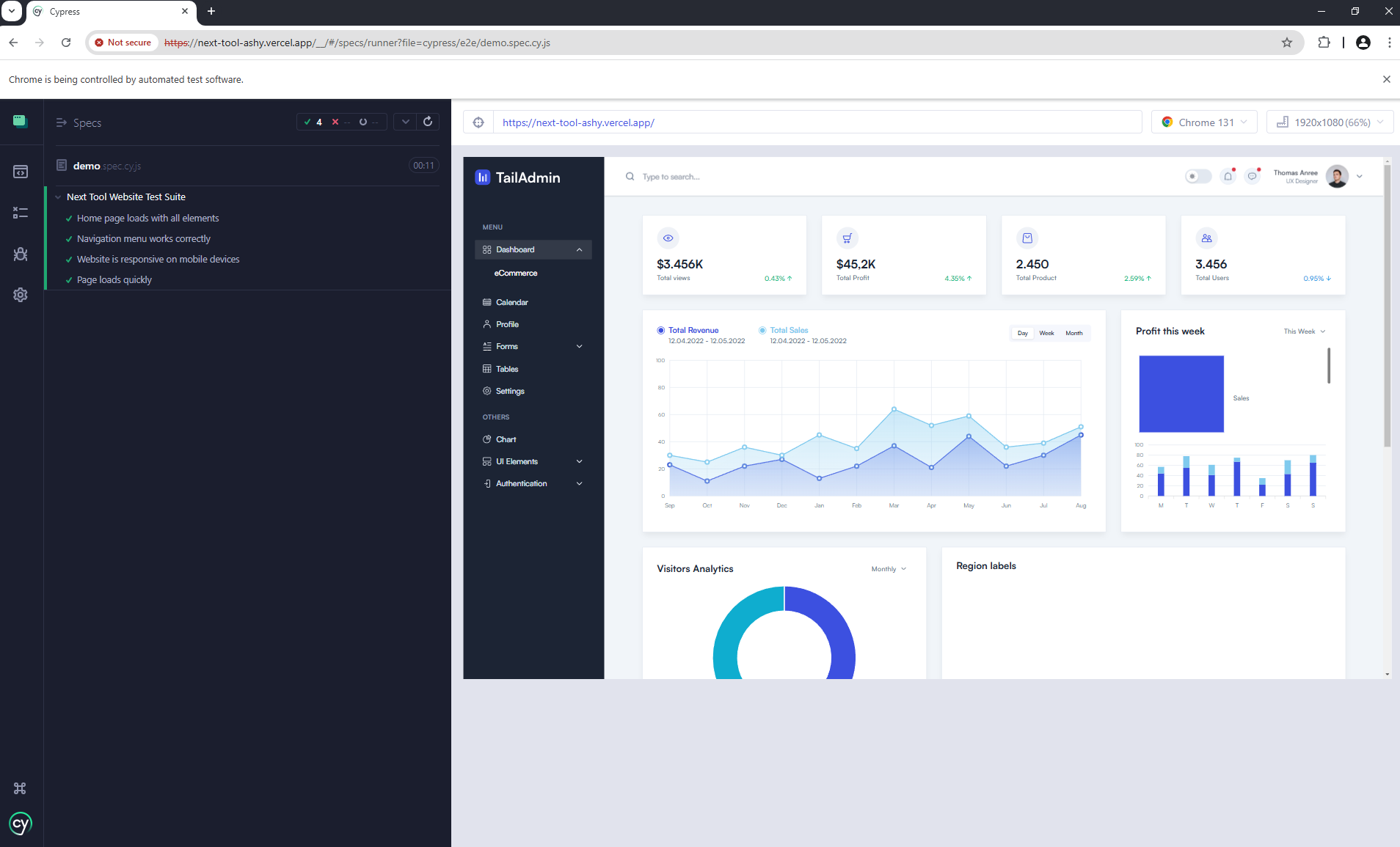Image resolution: width=1400 pixels, height=847 pixels.
Task: Open the chat messages icon in header
Action: 1253,177
